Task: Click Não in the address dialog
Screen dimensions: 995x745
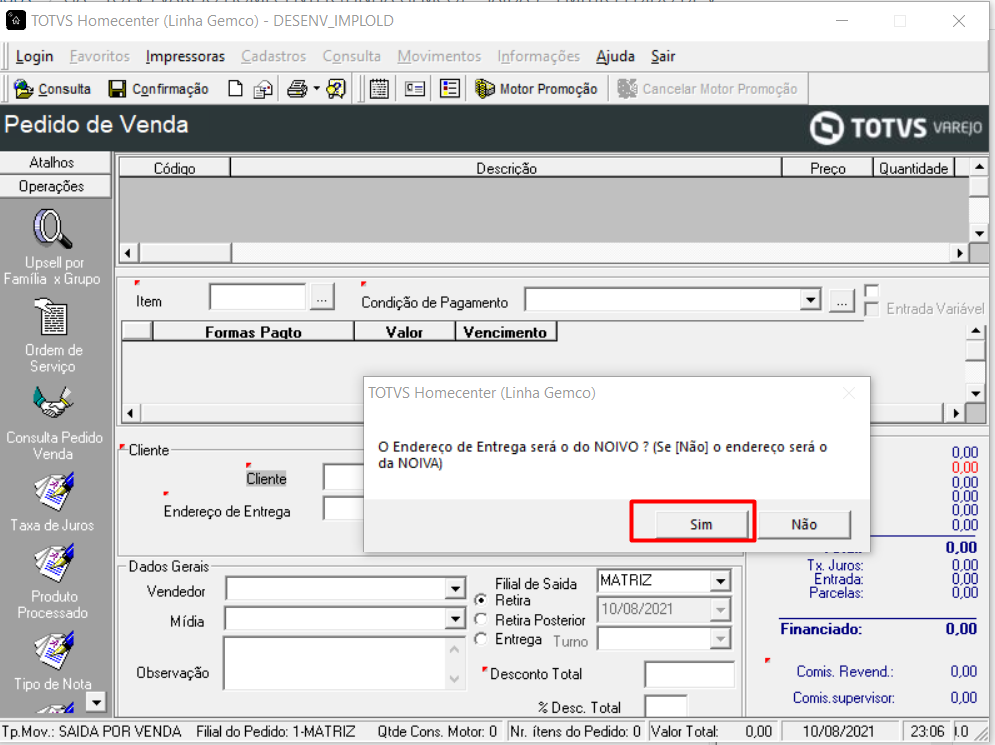Action: 804,524
